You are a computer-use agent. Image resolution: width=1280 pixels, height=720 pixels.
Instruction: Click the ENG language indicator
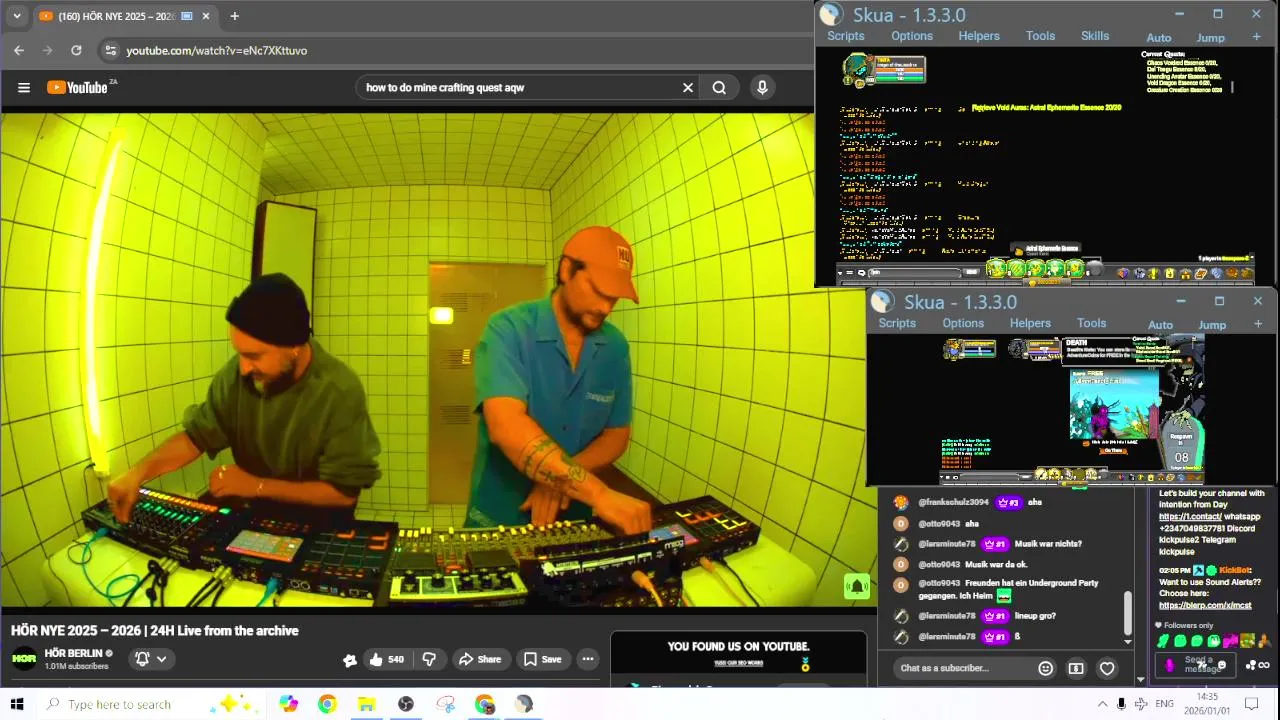1164,704
